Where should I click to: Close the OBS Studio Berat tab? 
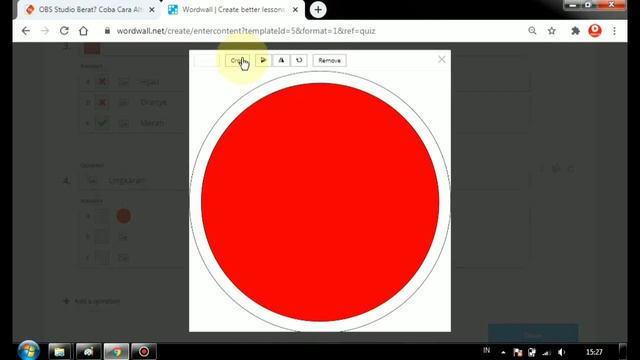tap(152, 9)
